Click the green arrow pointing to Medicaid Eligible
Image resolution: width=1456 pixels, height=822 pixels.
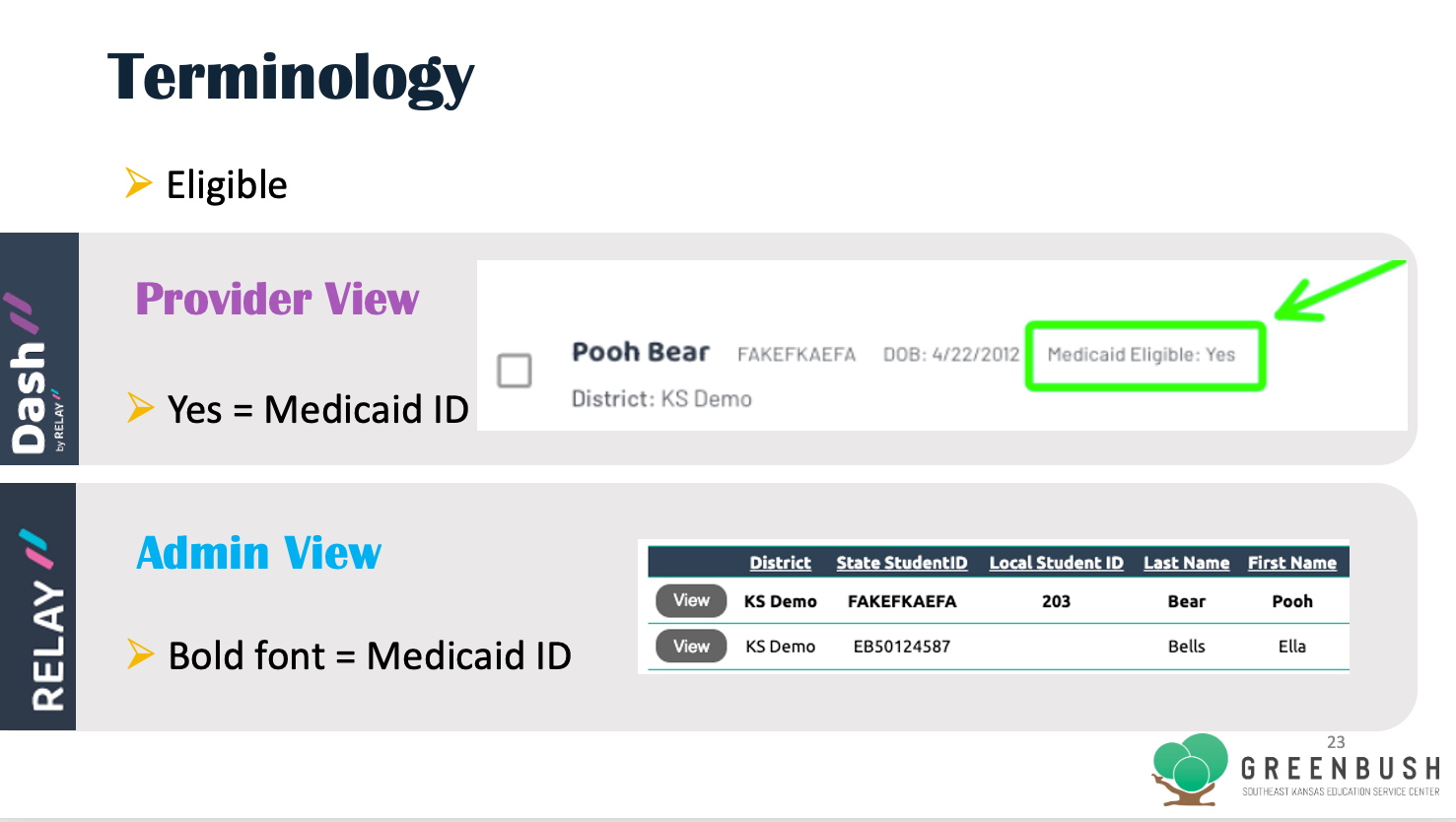[1339, 290]
